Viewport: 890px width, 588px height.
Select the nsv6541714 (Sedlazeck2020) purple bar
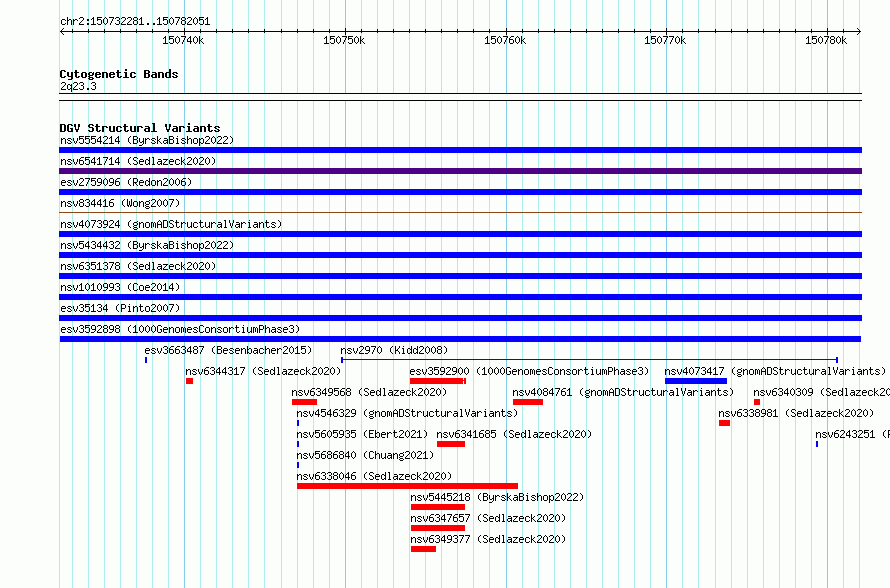(x=460, y=171)
